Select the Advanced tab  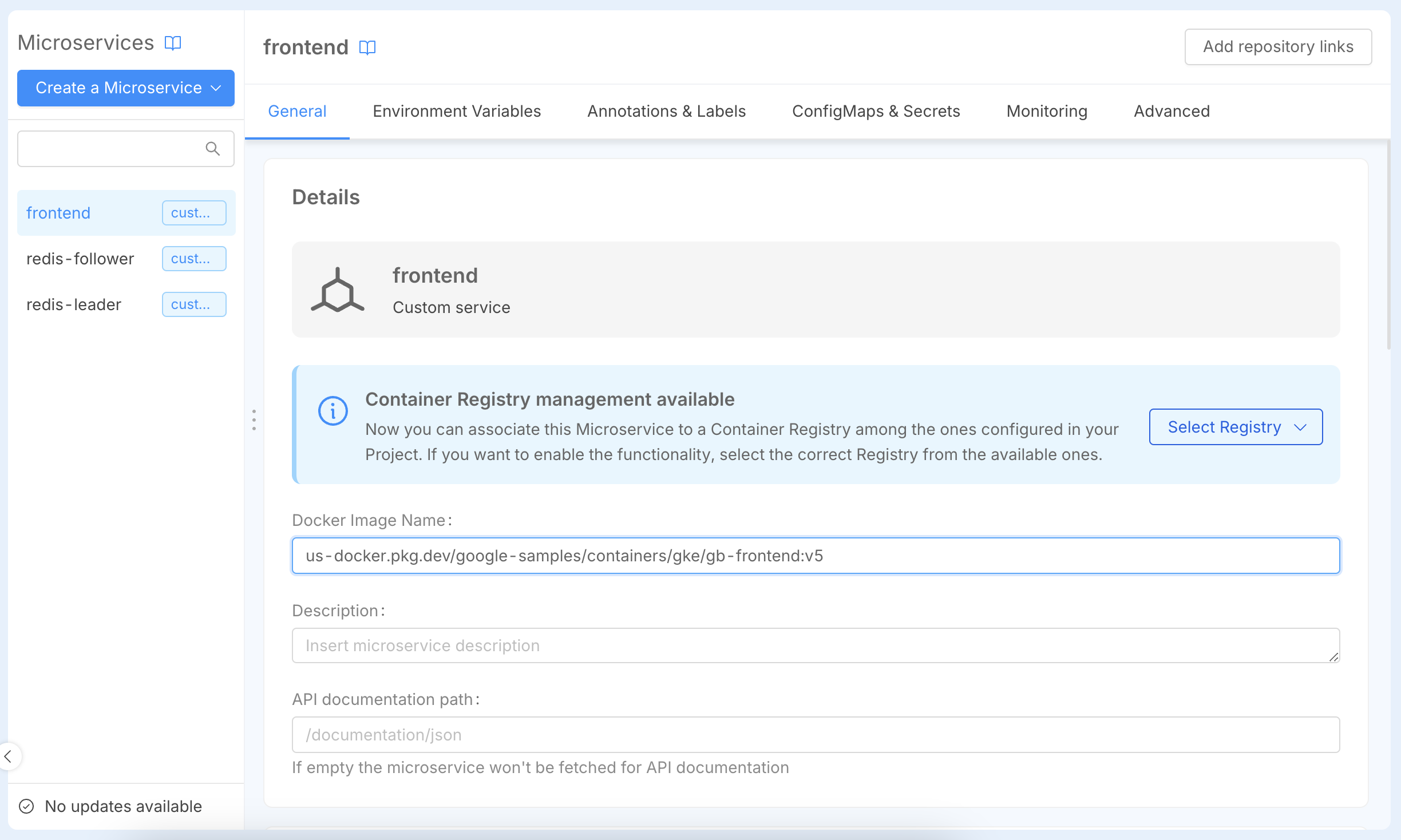pyautogui.click(x=1171, y=111)
